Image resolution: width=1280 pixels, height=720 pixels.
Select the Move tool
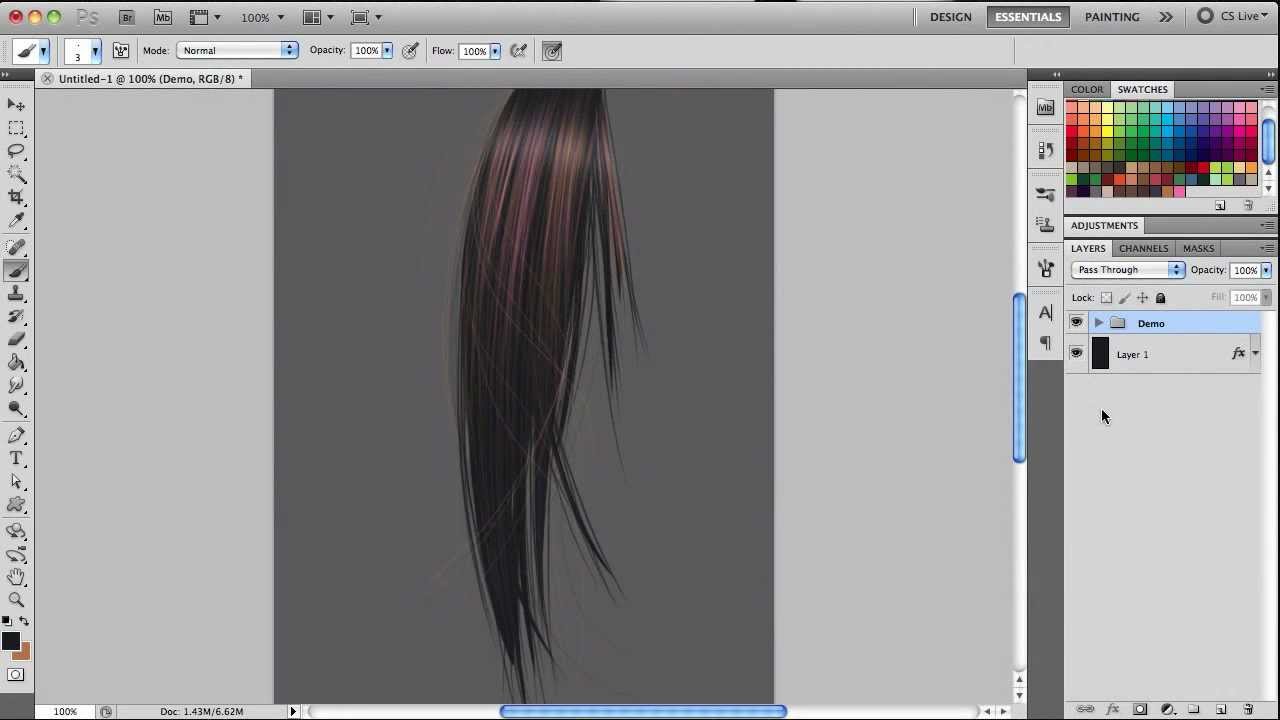point(16,105)
